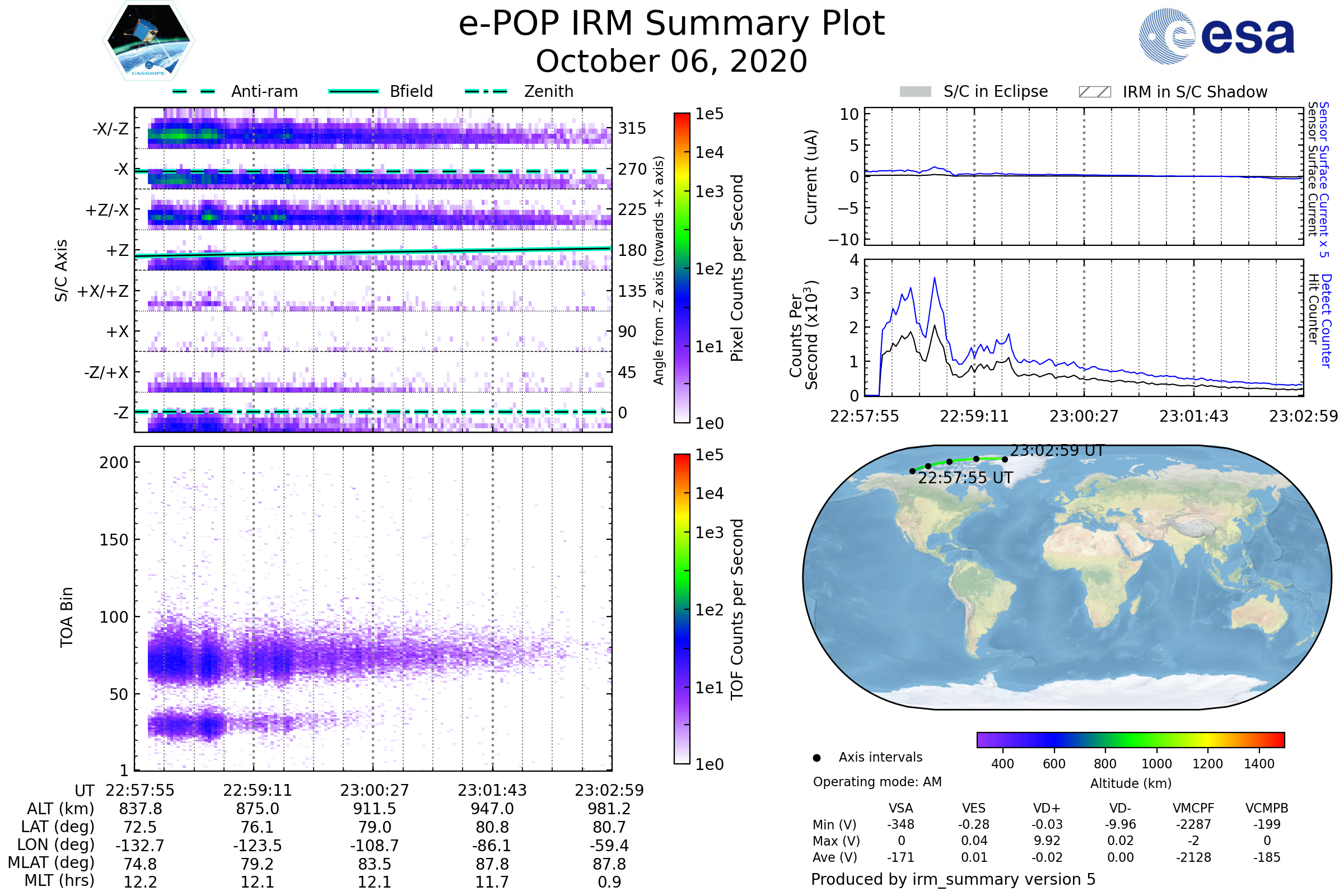Screen dimensions: 1344x896
Task: Click the S/C in Eclipse gray legend patch
Action: coord(916,92)
